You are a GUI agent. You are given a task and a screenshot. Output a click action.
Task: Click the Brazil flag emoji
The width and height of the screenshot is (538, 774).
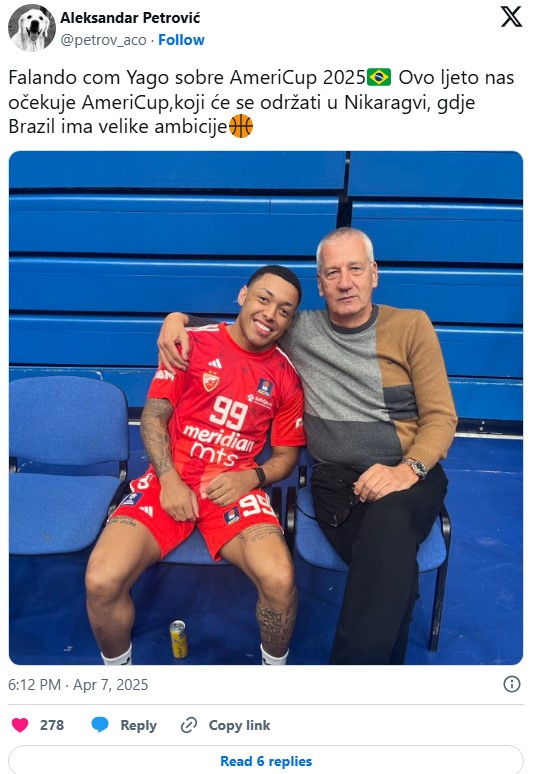point(379,77)
